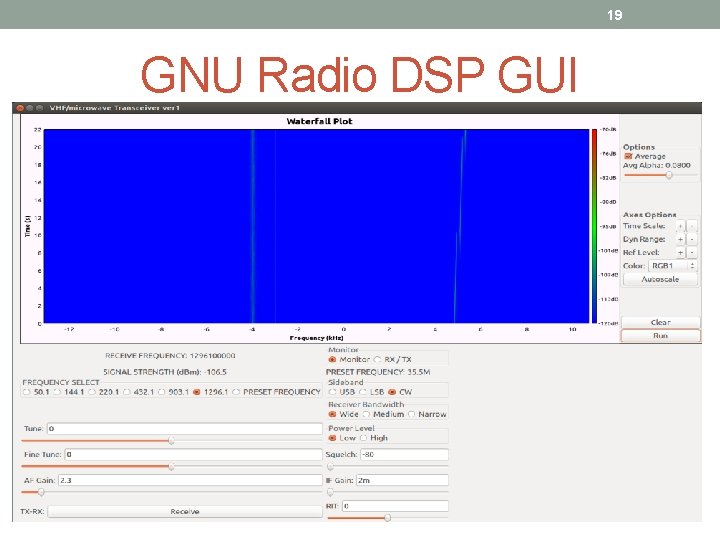Increase Ref Level with plus button
Viewport: 720px width, 540px height.
coord(681,253)
